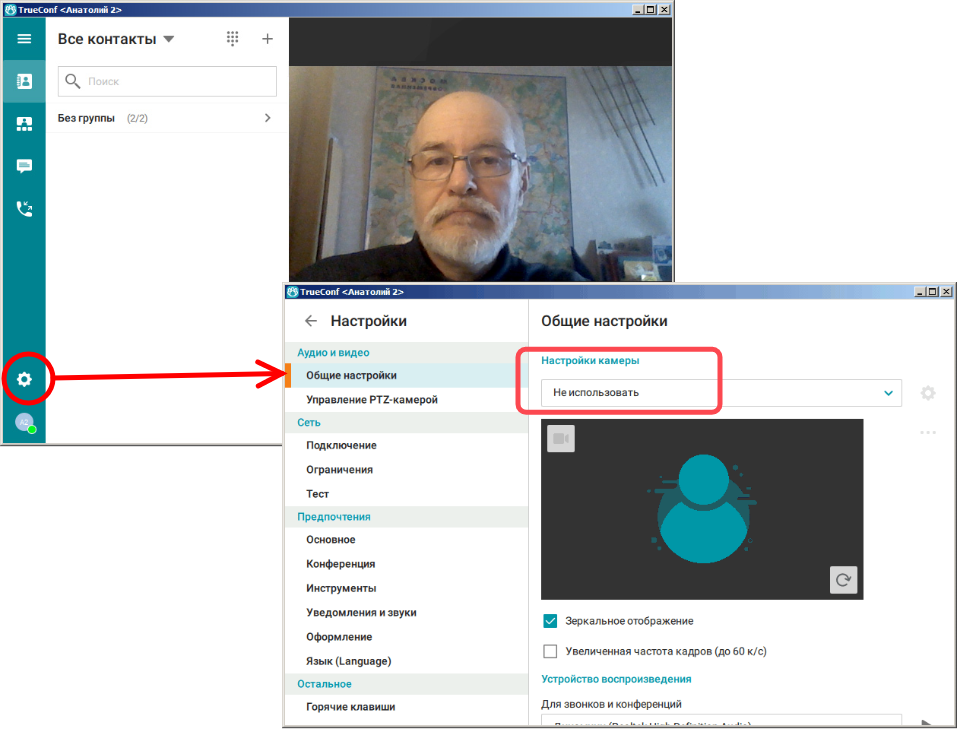Open the dialpad grid icon
The height and width of the screenshot is (732, 960).
click(233, 39)
